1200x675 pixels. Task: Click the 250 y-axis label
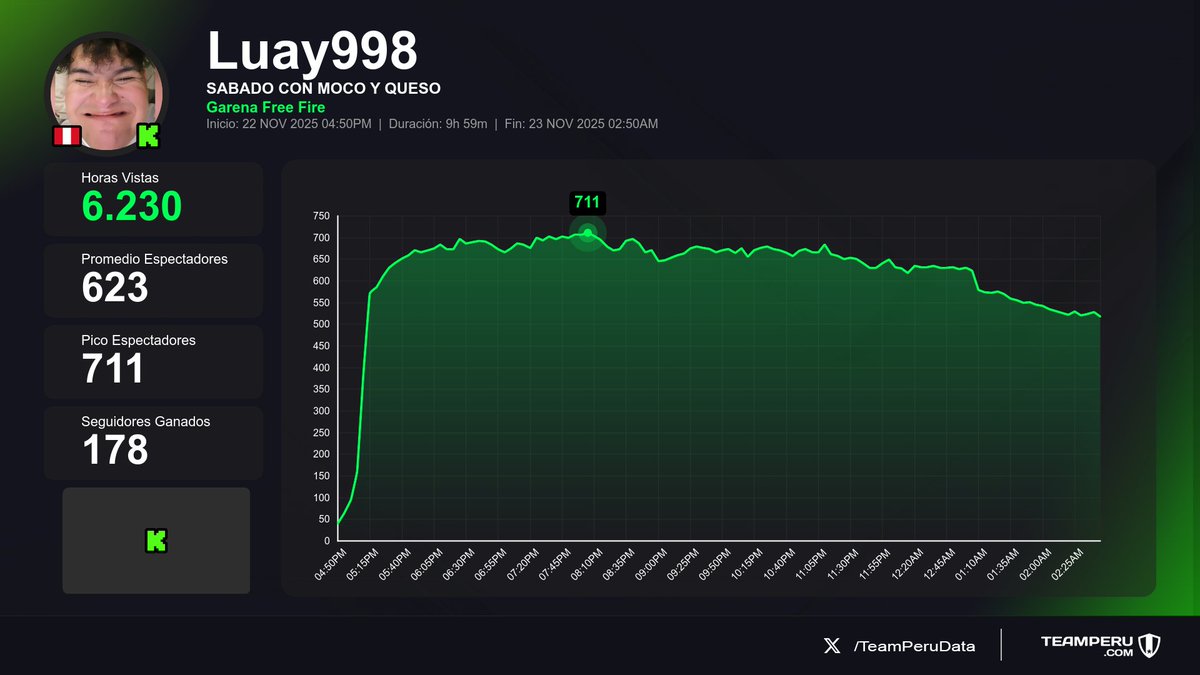click(x=320, y=432)
